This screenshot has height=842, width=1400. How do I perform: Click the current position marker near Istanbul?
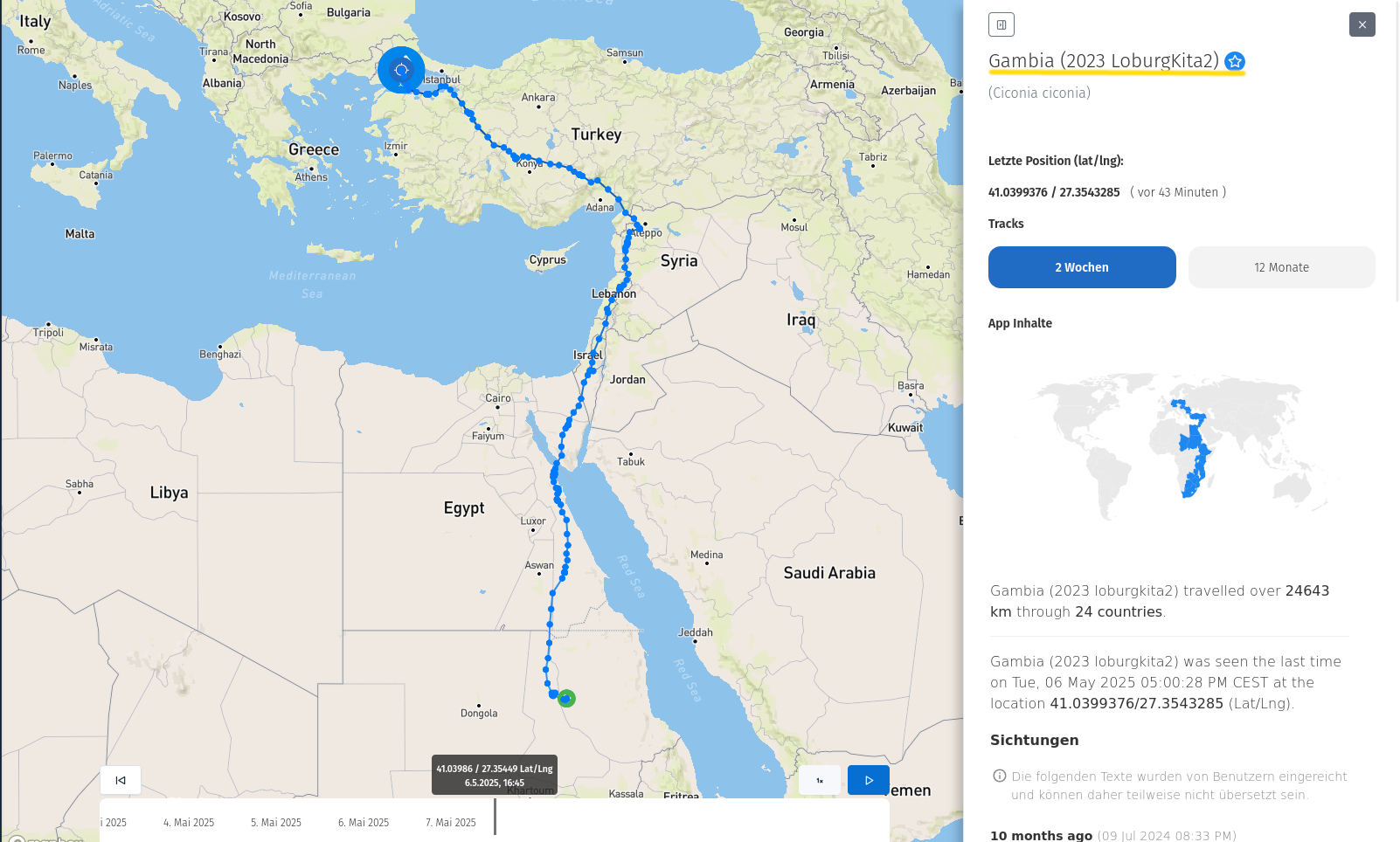pyautogui.click(x=401, y=70)
